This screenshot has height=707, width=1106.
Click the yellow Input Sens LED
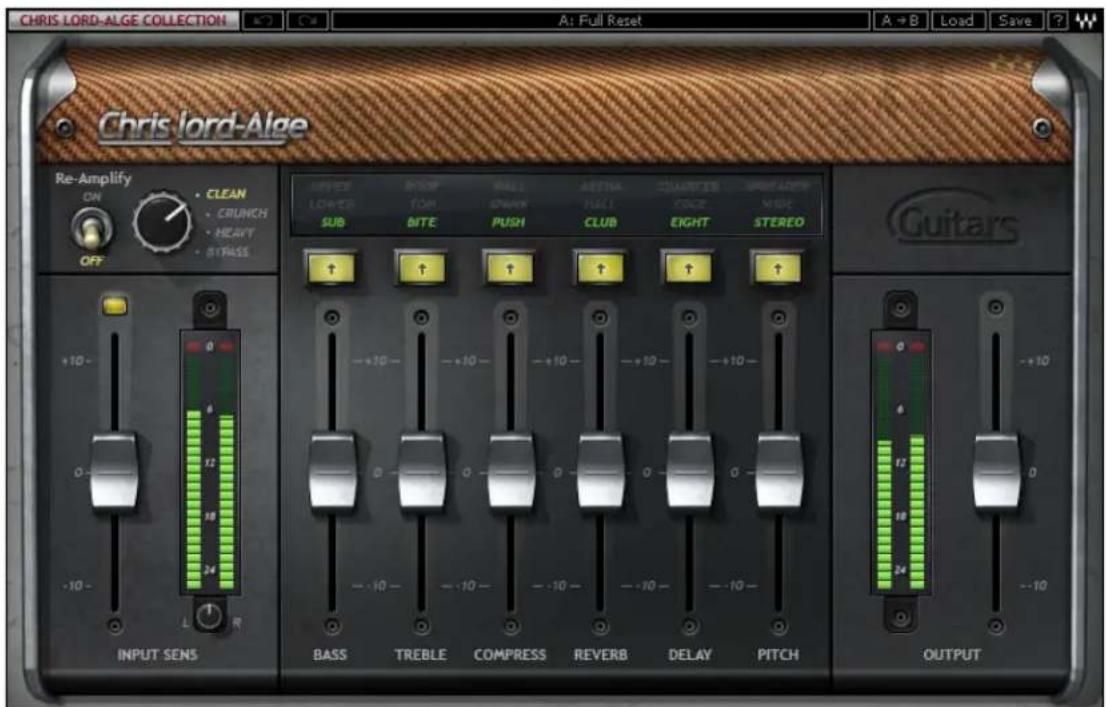coord(115,306)
